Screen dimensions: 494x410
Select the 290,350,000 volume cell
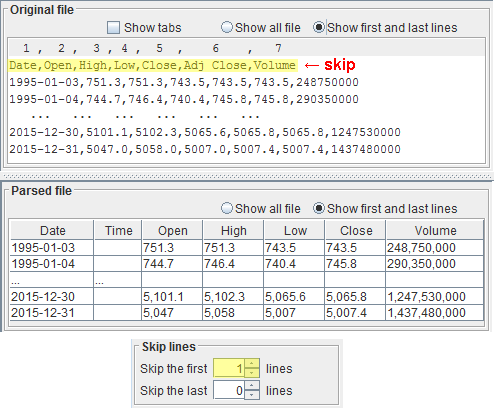(435, 264)
